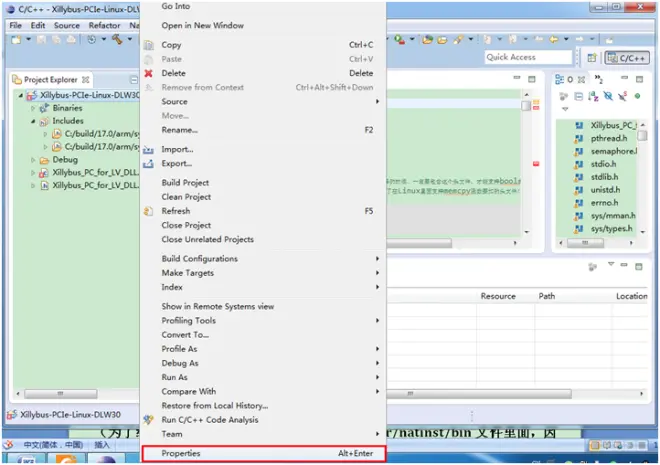Click the Debug folder icon
660x465 pixels.
44,160
